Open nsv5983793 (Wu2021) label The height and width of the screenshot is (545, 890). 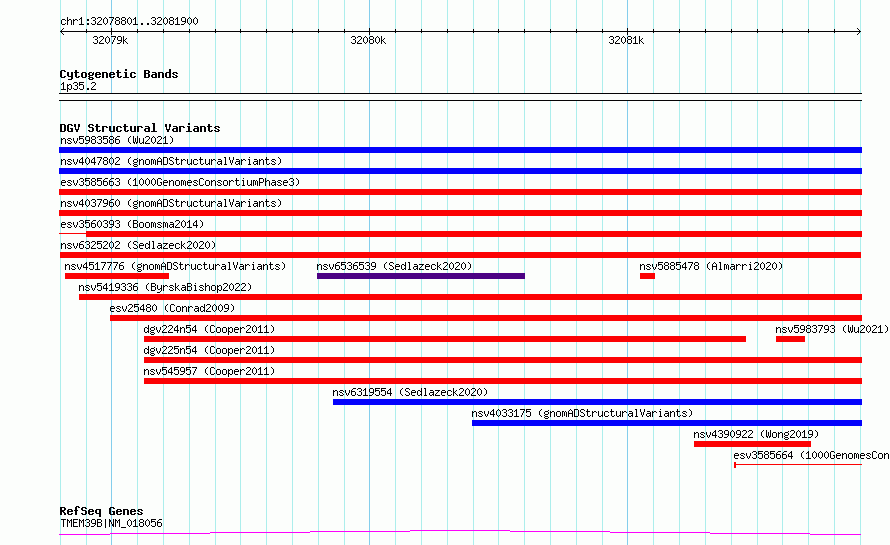pyautogui.click(x=832, y=329)
